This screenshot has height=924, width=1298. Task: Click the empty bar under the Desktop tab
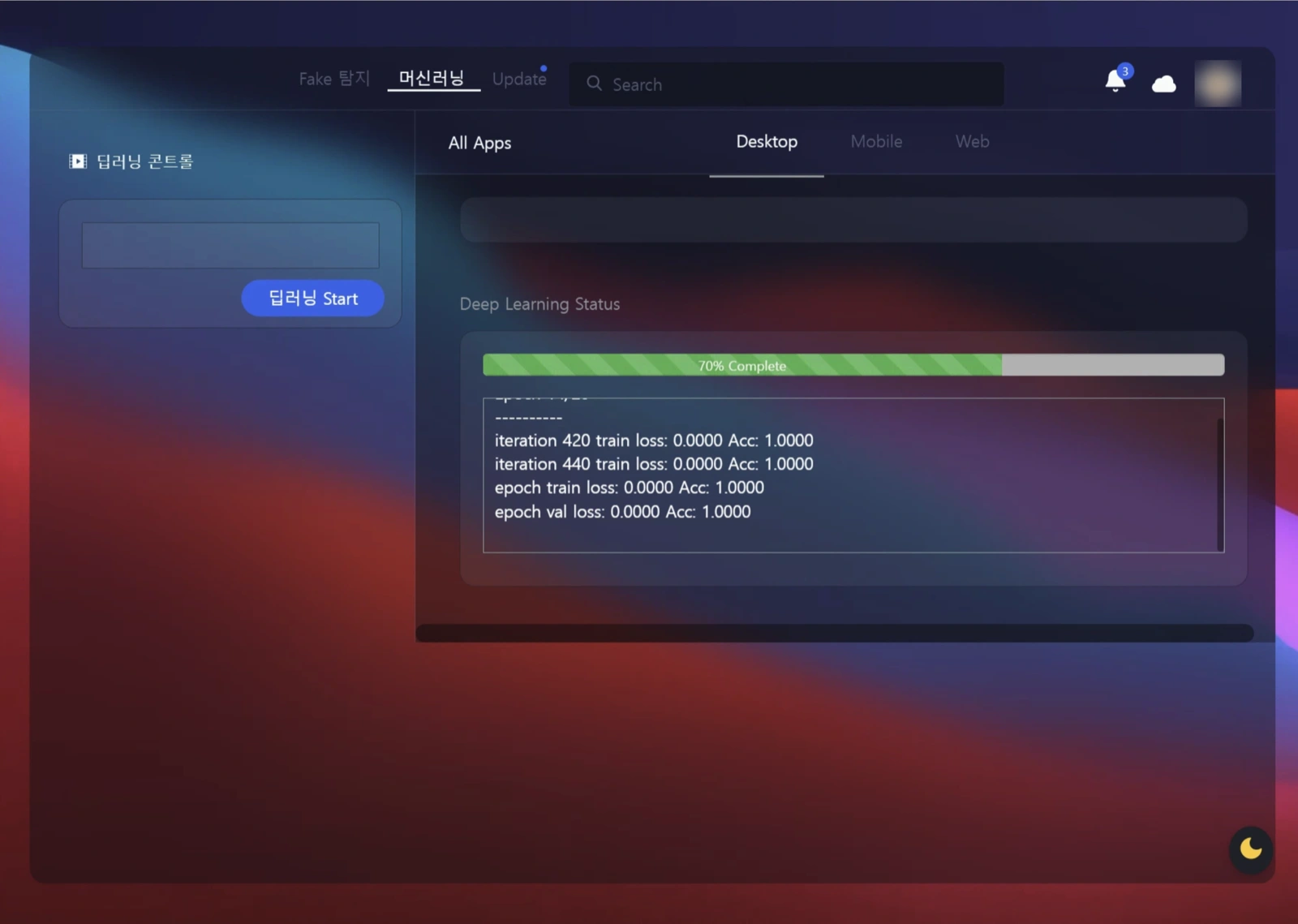tap(853, 220)
